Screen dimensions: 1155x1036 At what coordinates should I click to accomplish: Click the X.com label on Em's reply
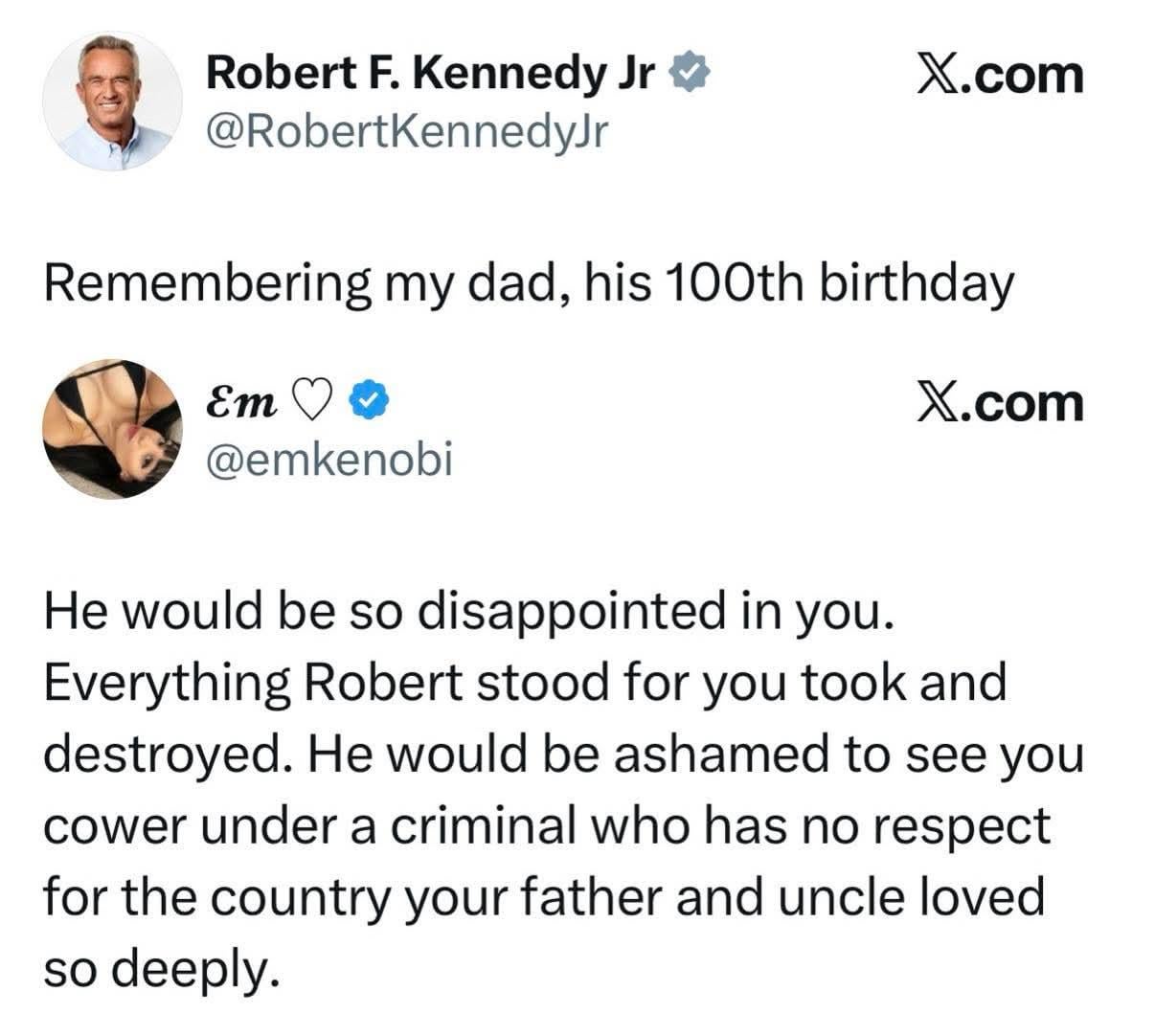click(x=998, y=403)
